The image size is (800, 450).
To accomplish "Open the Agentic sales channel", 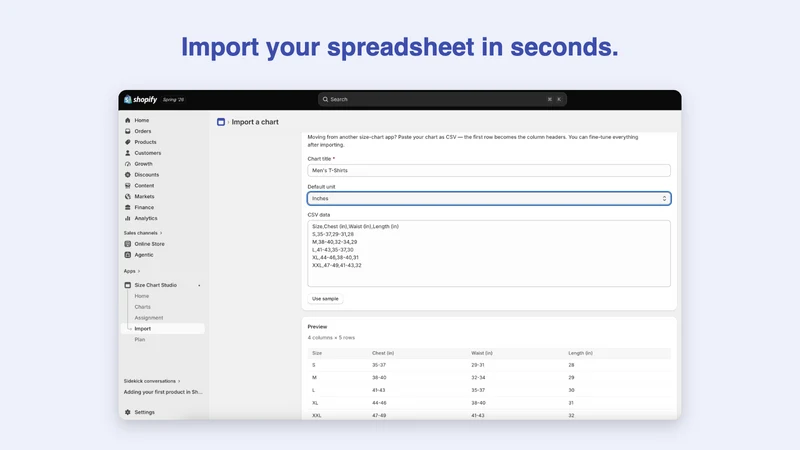I will tap(143, 255).
